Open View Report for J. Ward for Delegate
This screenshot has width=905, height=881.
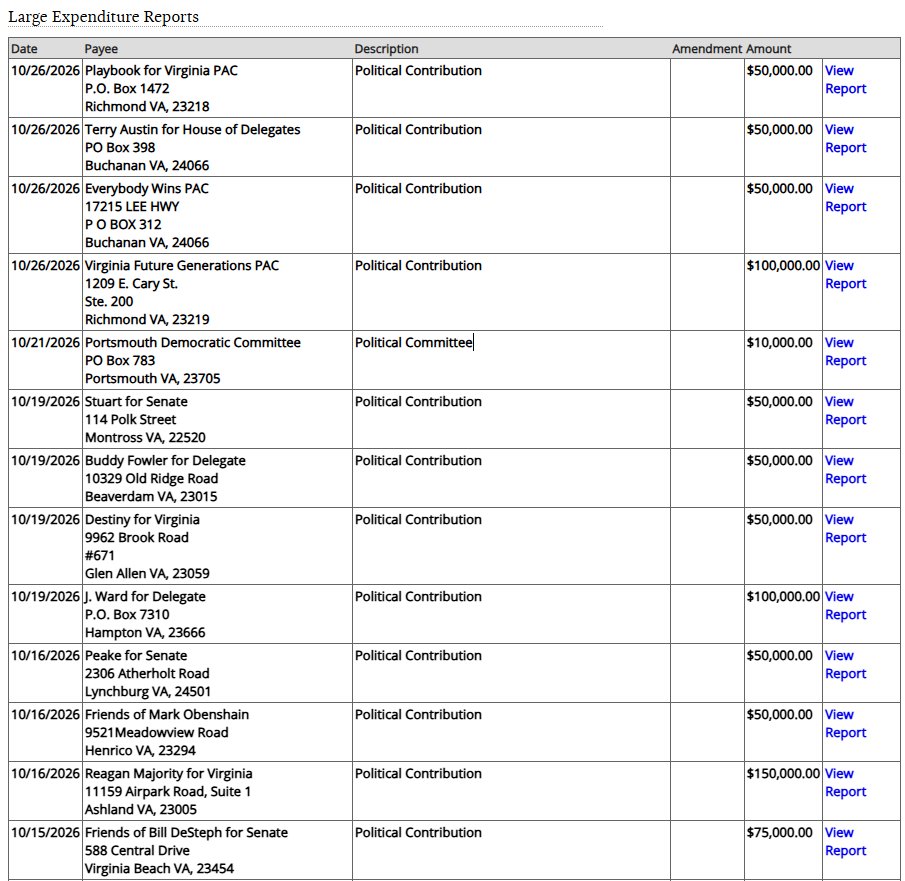point(846,606)
